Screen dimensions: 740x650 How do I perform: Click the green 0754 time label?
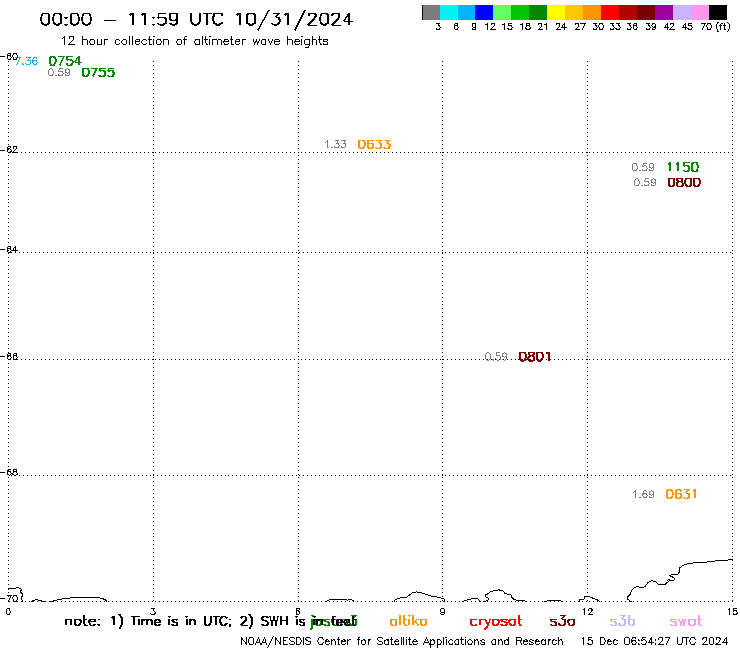pyautogui.click(x=65, y=61)
